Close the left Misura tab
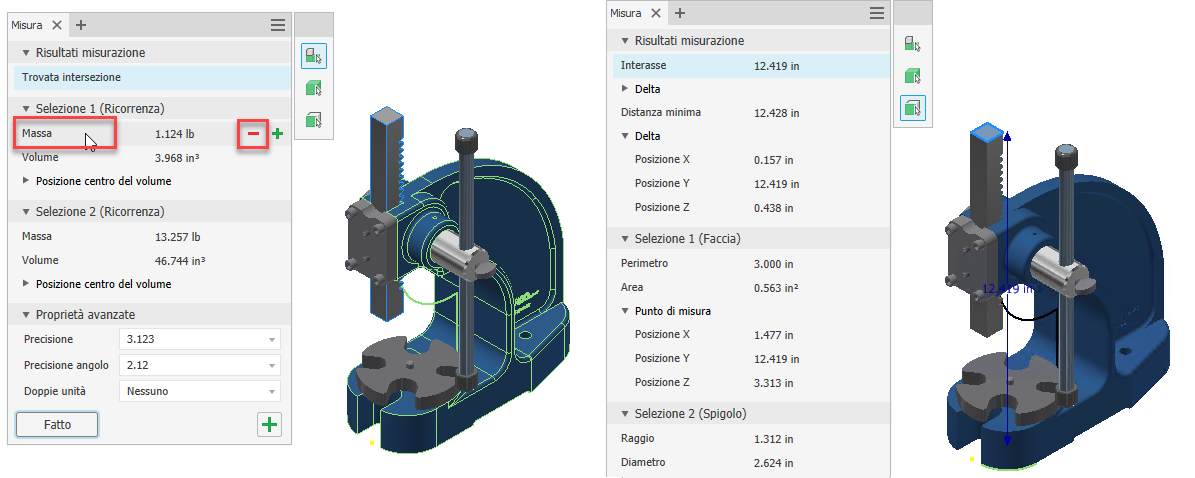The image size is (1195, 478). point(56,25)
